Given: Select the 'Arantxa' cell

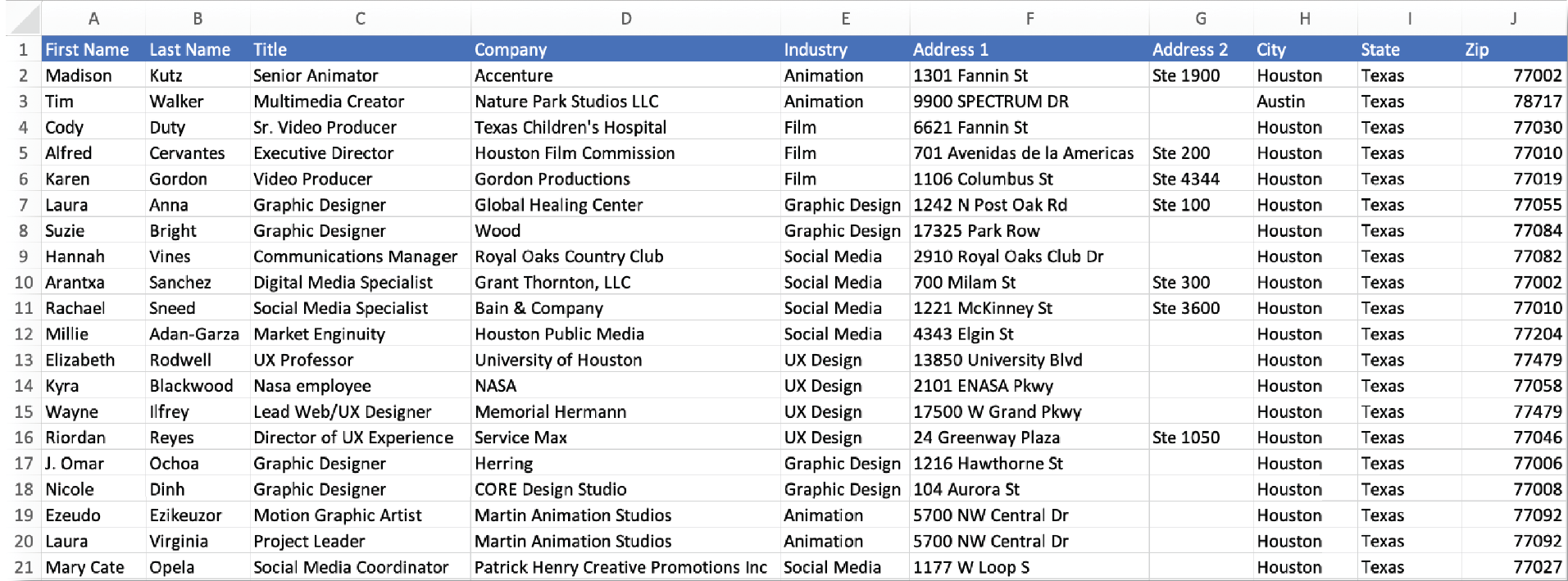Looking at the screenshot, I should click(93, 283).
